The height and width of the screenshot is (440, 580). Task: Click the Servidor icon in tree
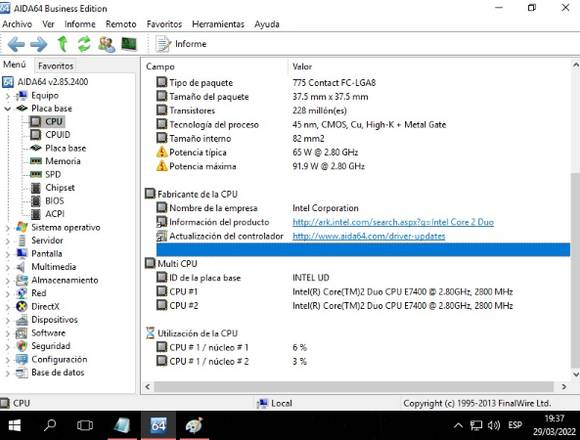tap(22, 240)
